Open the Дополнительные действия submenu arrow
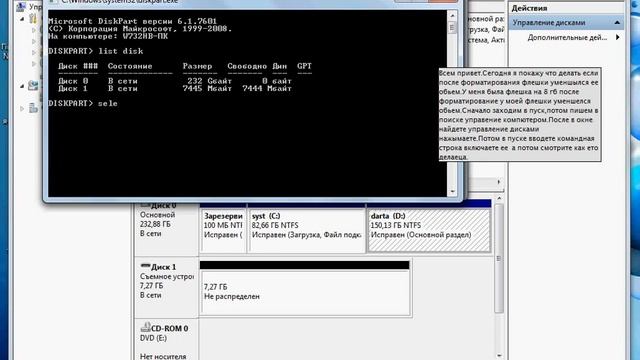Viewport: 640px width, 360px height. click(618, 37)
